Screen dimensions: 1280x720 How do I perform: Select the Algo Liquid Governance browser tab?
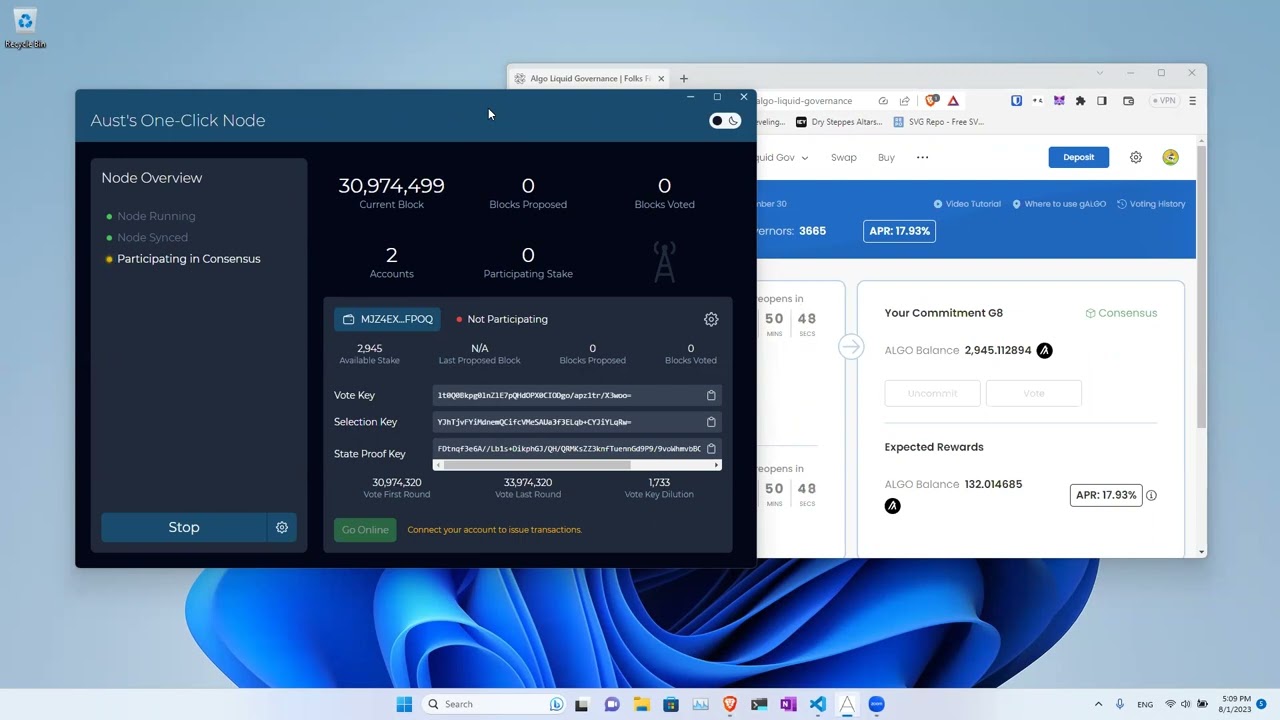pos(588,78)
